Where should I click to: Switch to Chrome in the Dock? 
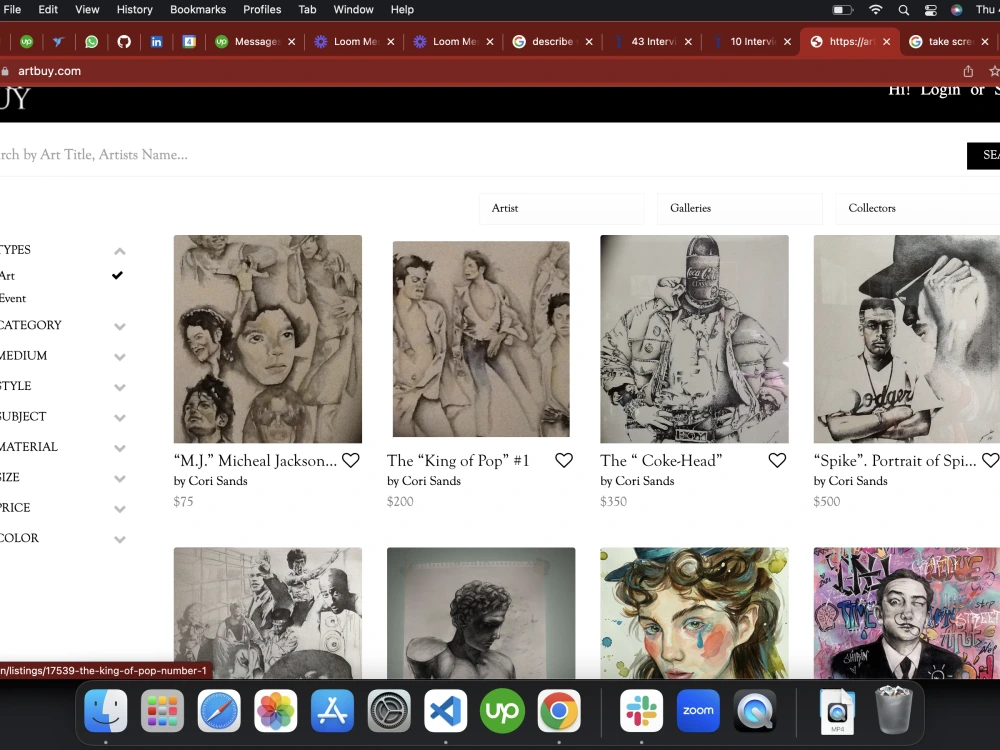tap(559, 710)
